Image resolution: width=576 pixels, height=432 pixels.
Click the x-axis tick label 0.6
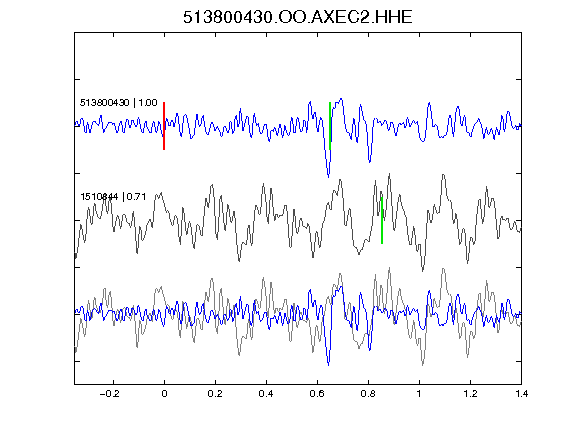click(x=317, y=394)
